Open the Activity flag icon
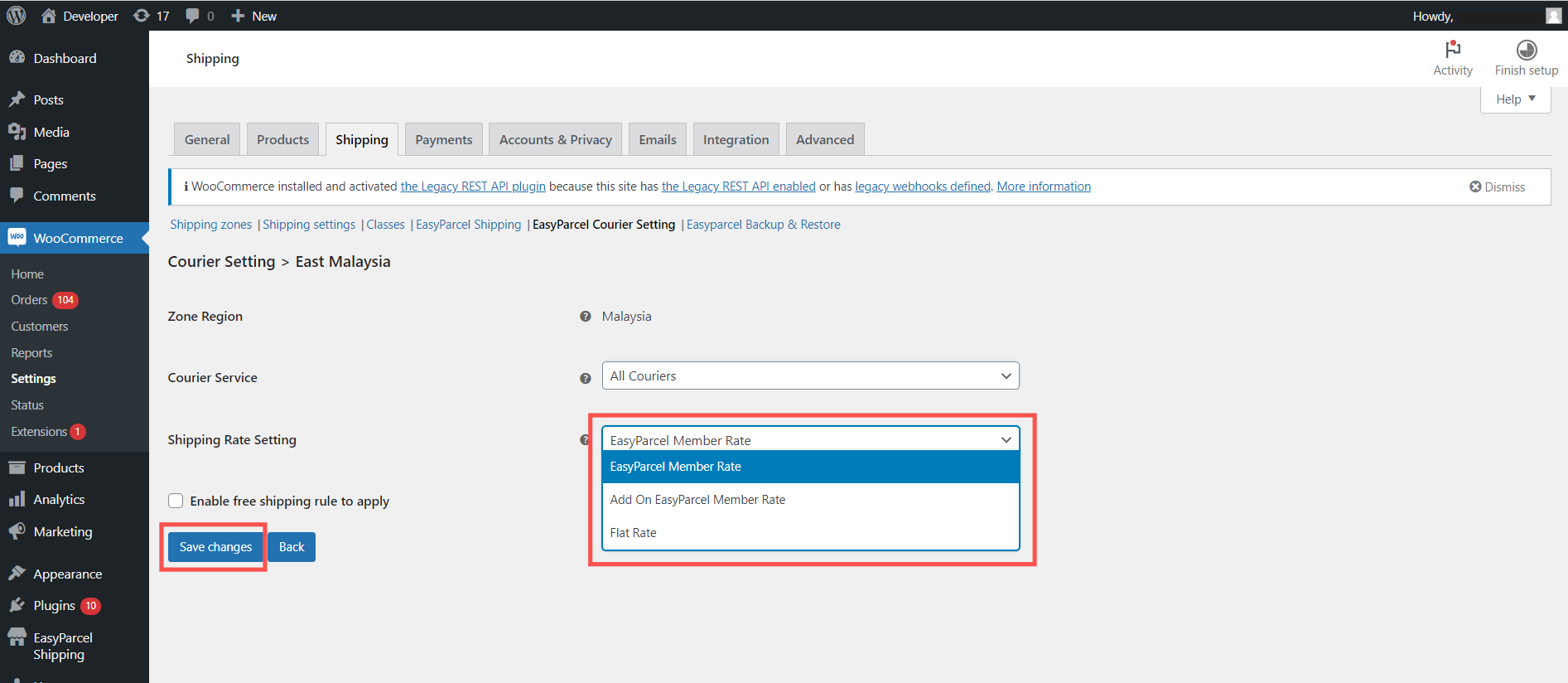 [1453, 49]
